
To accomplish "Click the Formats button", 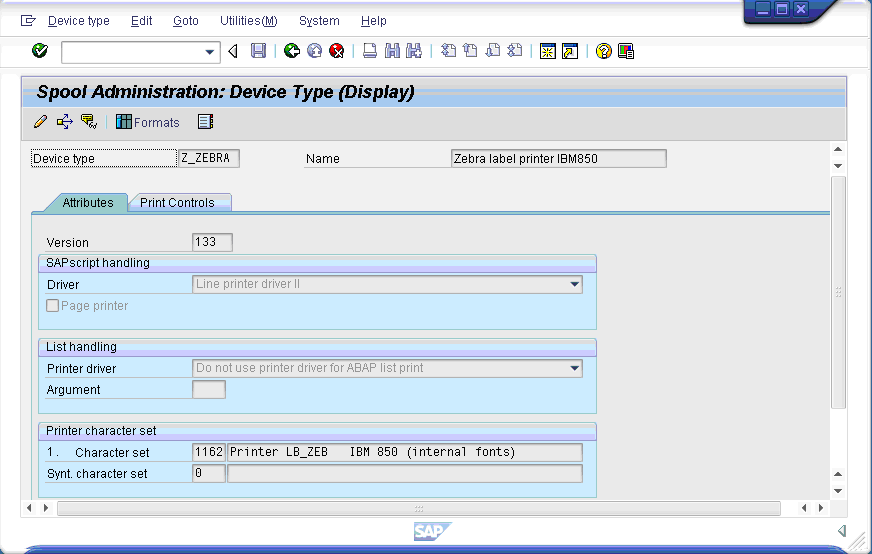I will 148,122.
